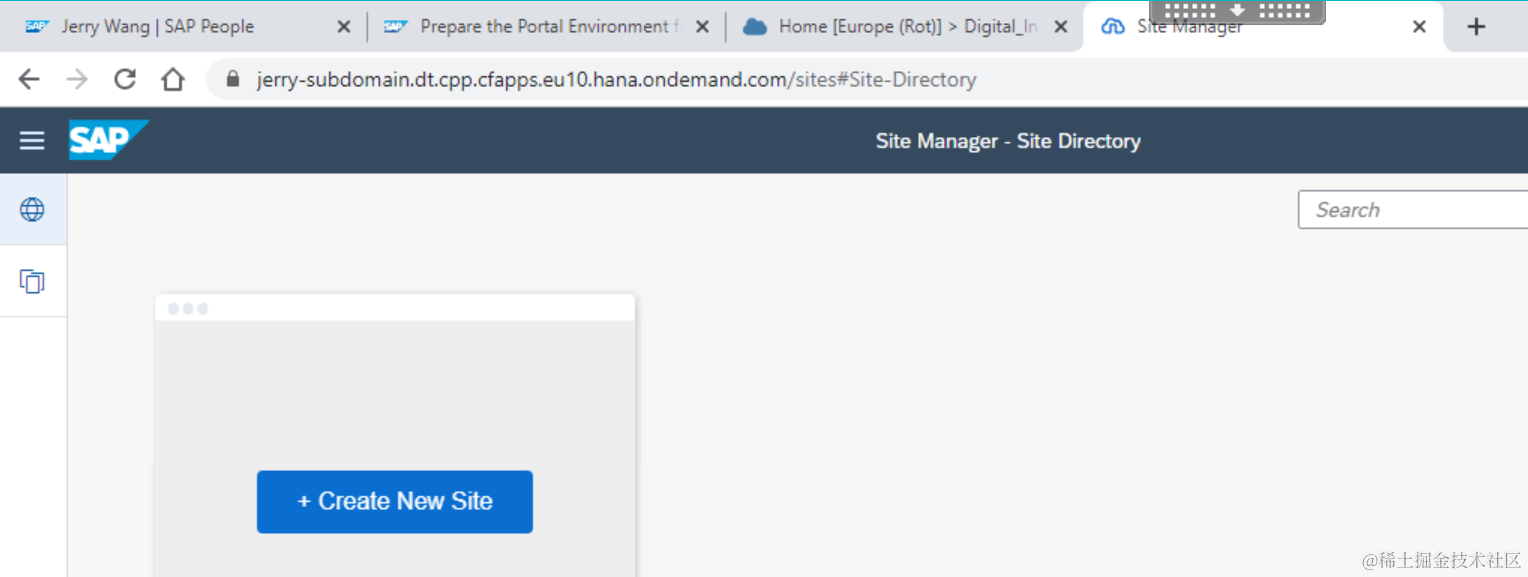Open the hamburger navigation menu

click(32, 141)
